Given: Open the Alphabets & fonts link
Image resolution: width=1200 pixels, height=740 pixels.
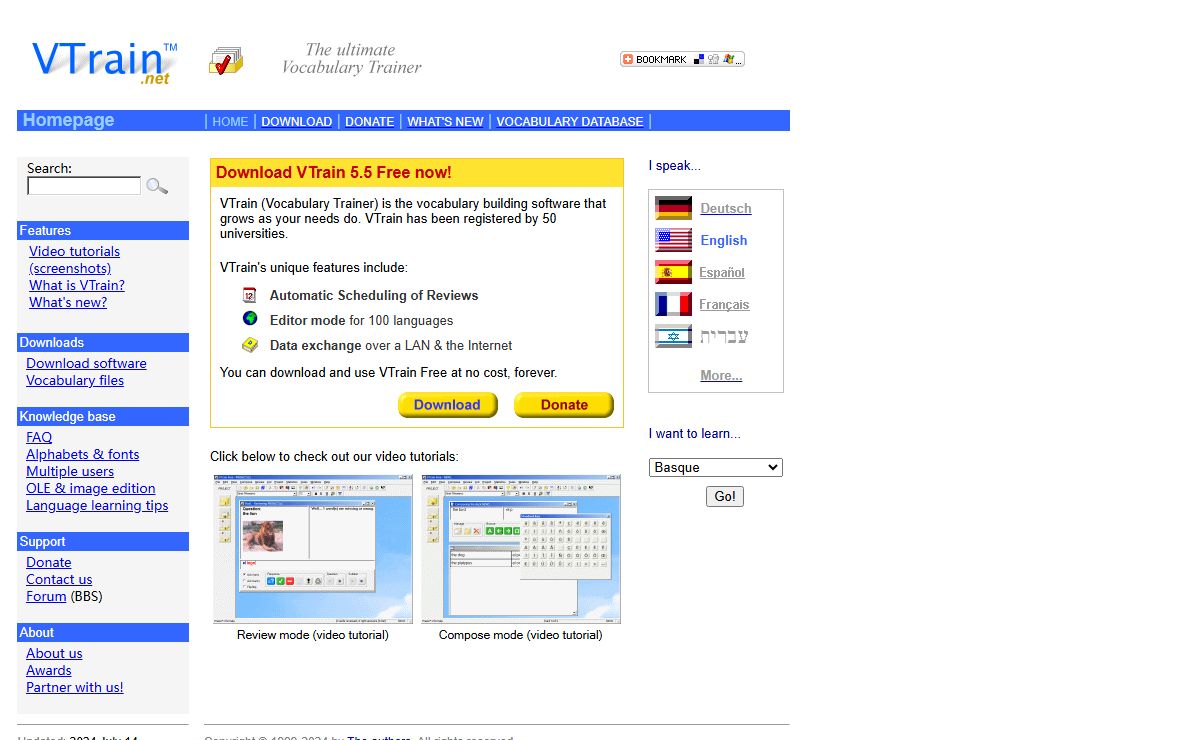Looking at the screenshot, I should (83, 454).
